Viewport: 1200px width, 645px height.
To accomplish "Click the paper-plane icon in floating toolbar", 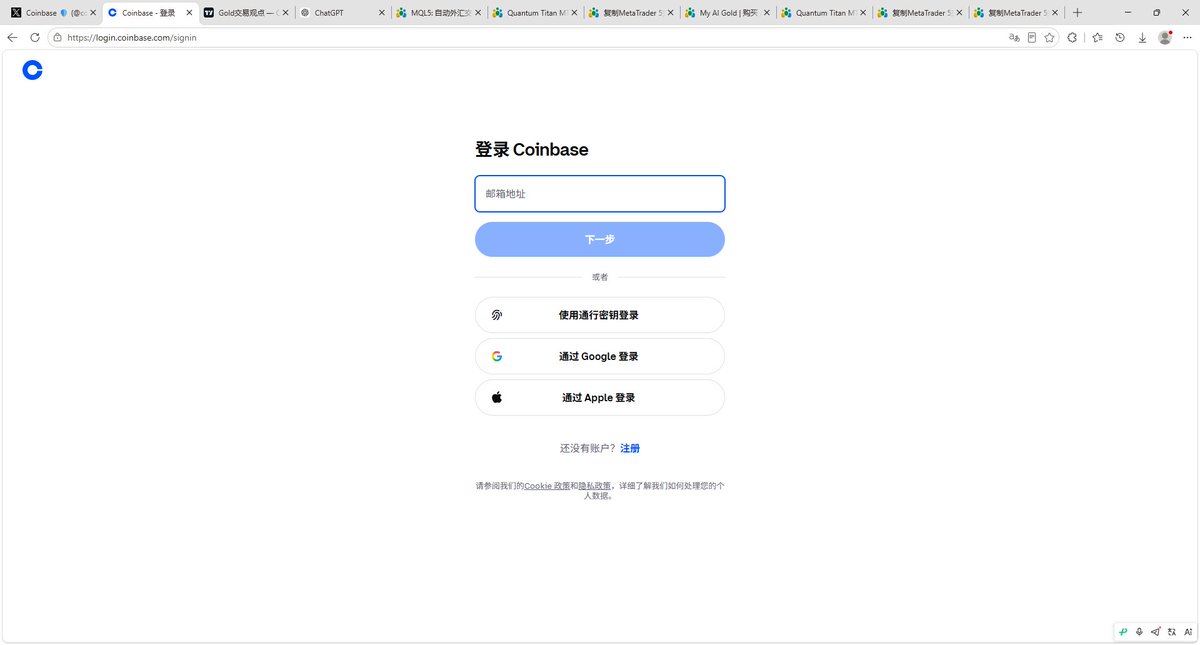I will [x=1156, y=631].
